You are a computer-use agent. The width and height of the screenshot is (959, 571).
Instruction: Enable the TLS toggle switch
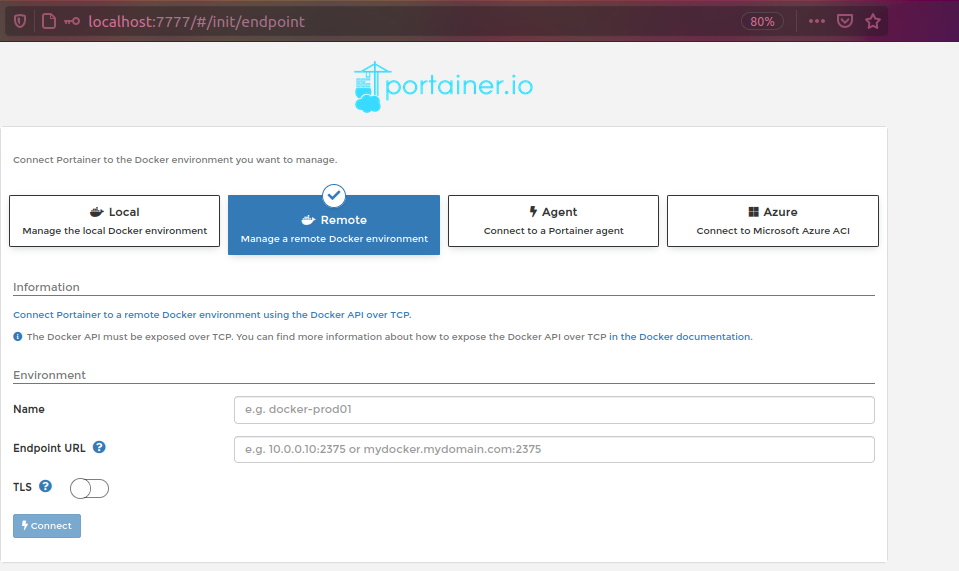click(89, 488)
